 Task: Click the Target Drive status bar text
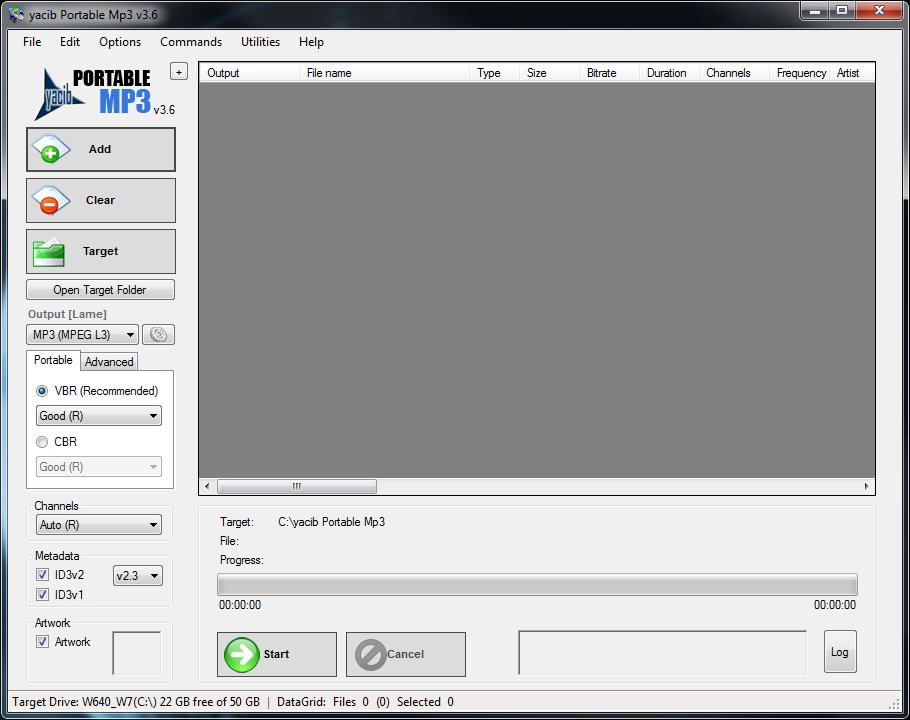[136, 702]
